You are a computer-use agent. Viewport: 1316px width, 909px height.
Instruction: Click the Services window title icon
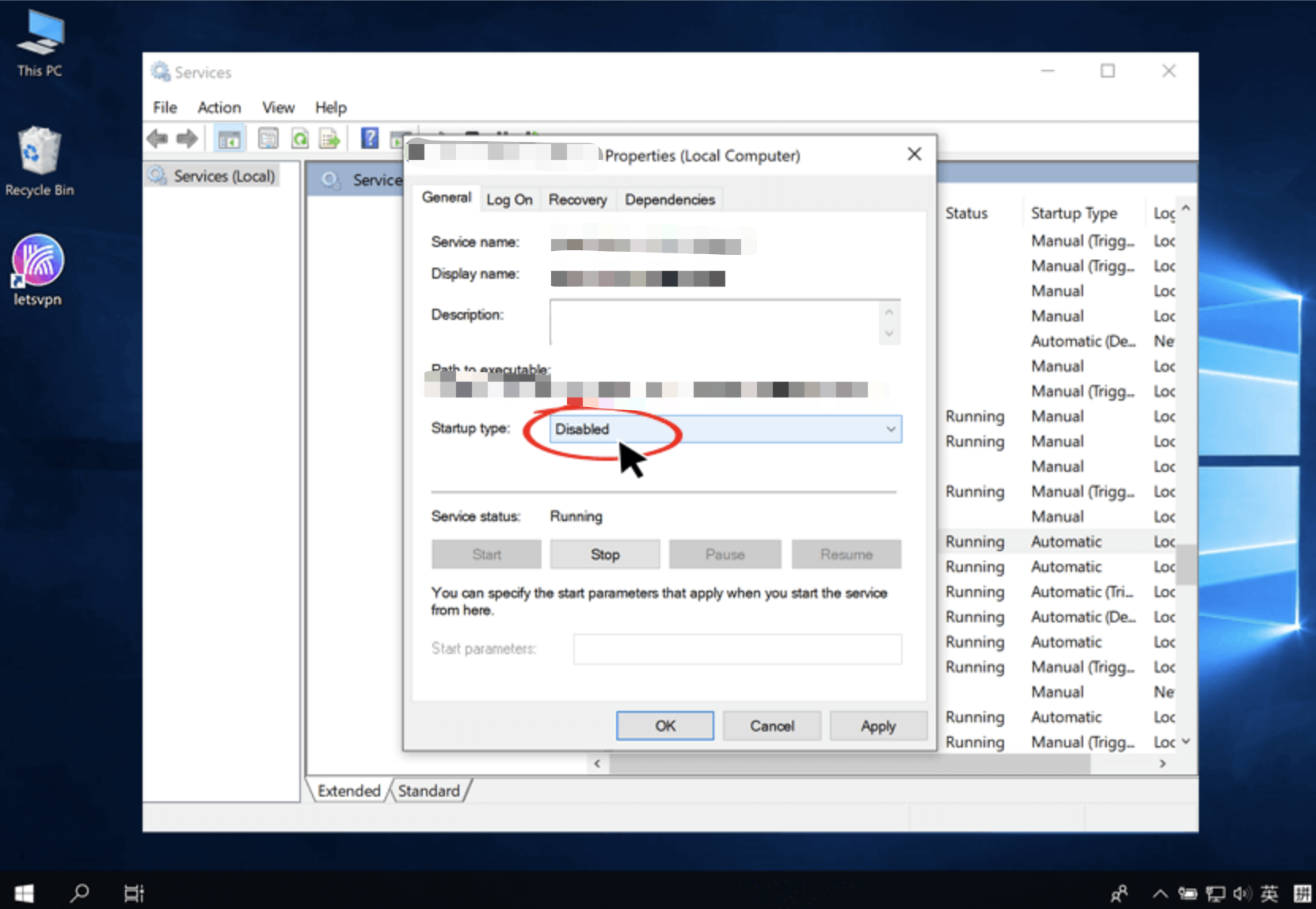click(x=161, y=72)
